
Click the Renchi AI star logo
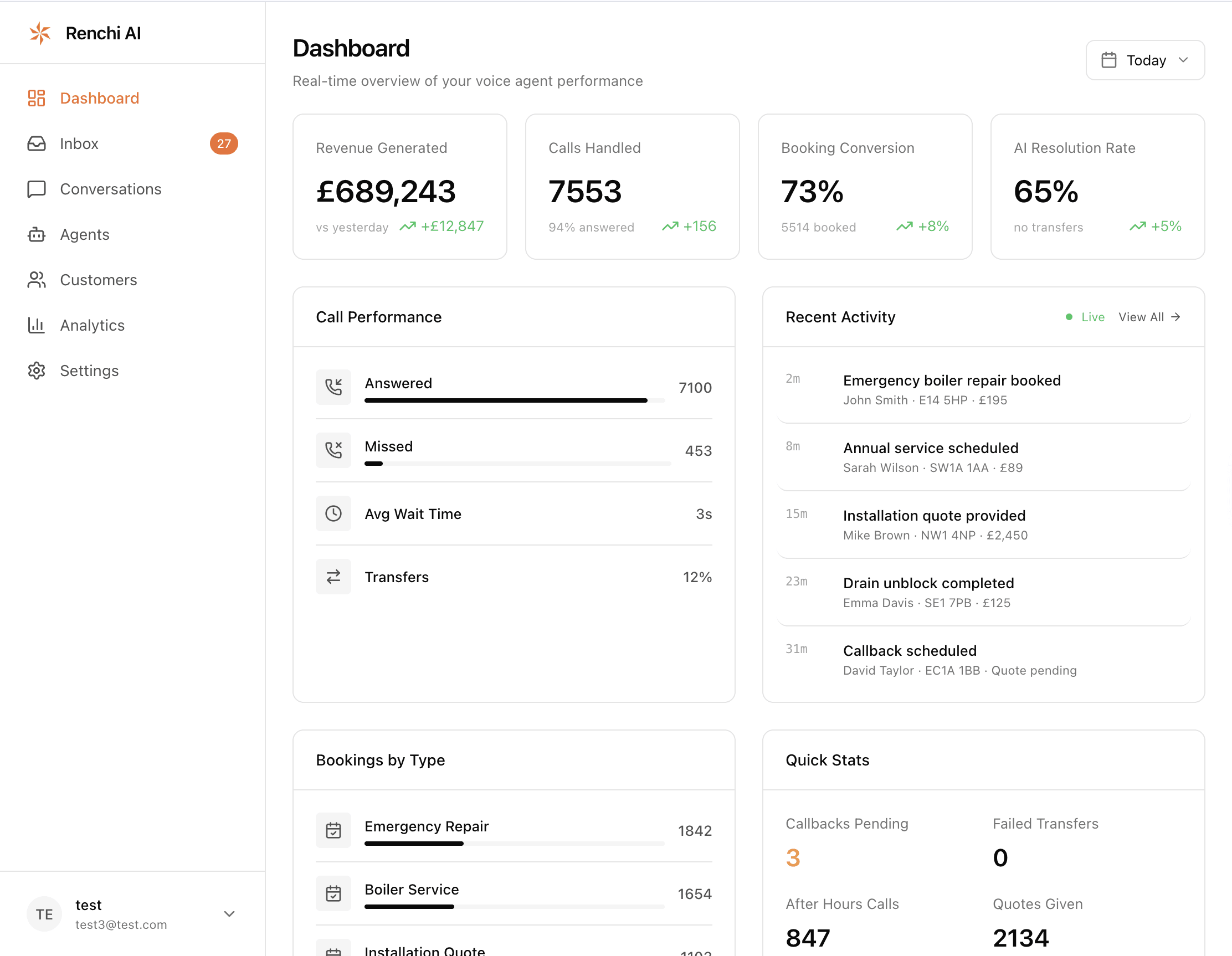click(x=39, y=33)
